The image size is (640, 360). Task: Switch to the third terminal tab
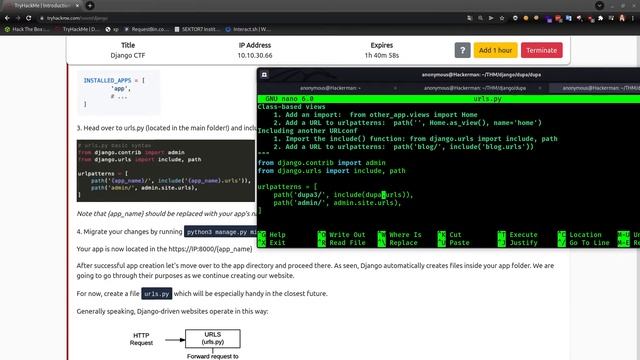[595, 88]
